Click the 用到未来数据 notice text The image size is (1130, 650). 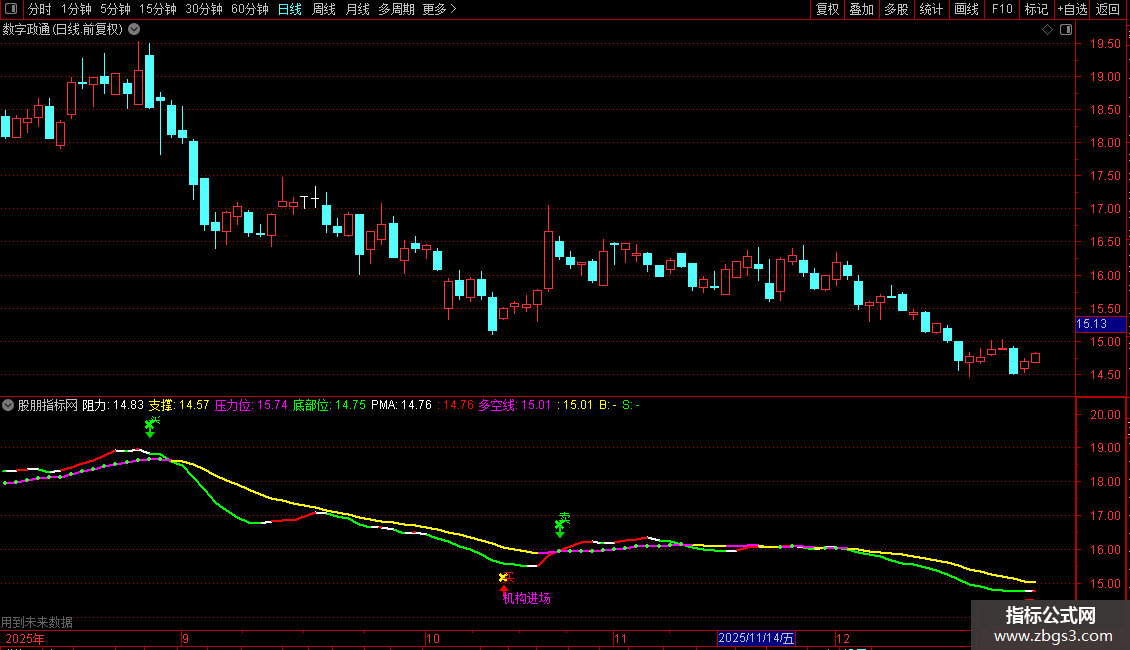tap(37, 622)
